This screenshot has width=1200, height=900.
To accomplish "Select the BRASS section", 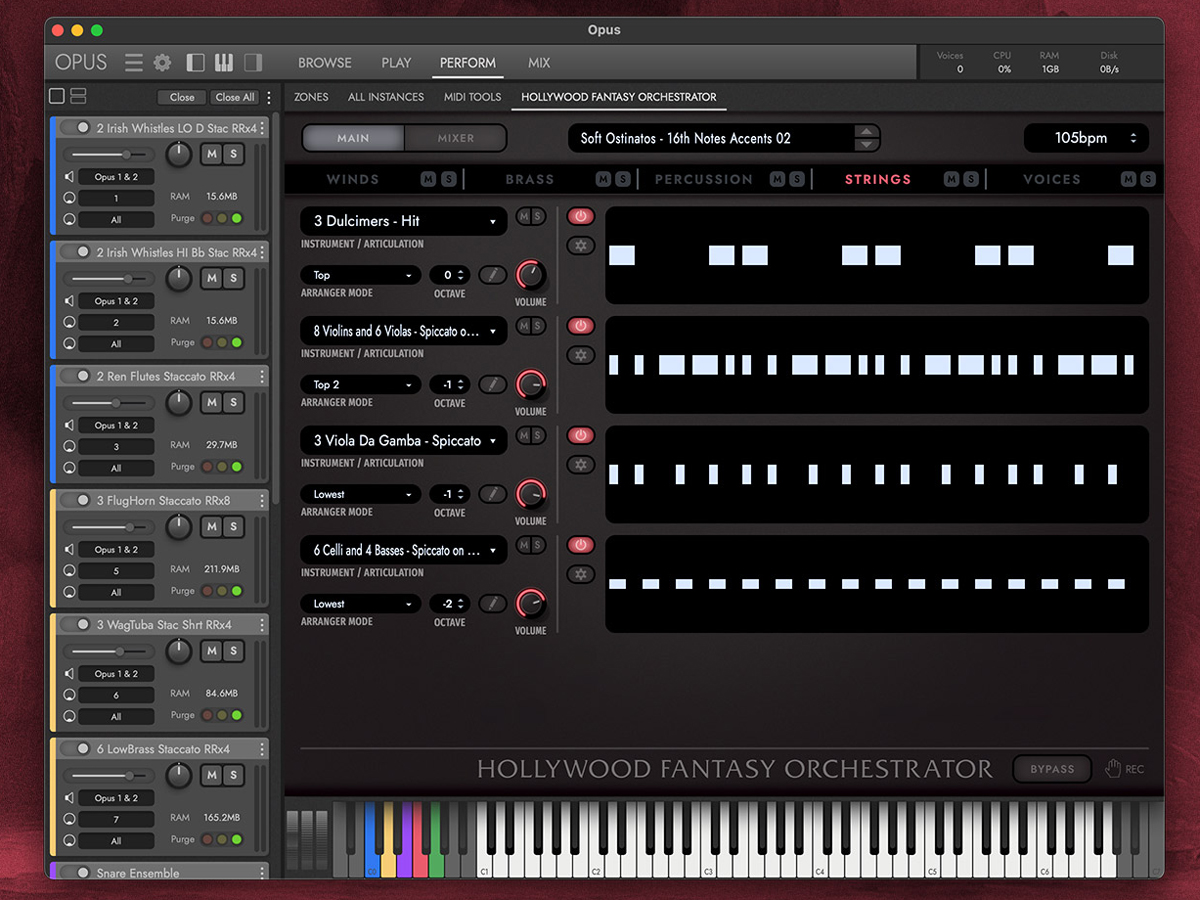I will (530, 179).
